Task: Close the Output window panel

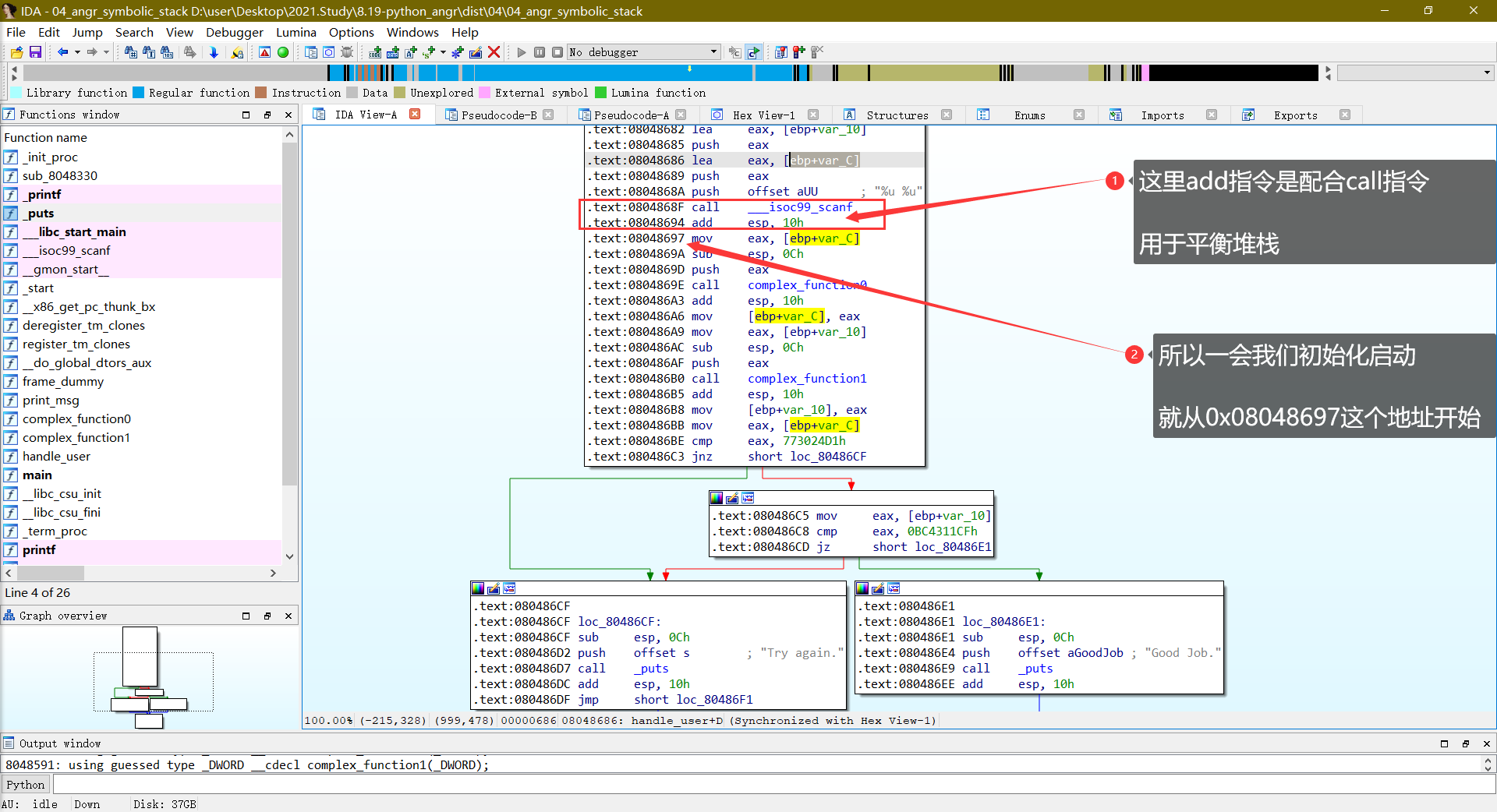Action: 1487,743
